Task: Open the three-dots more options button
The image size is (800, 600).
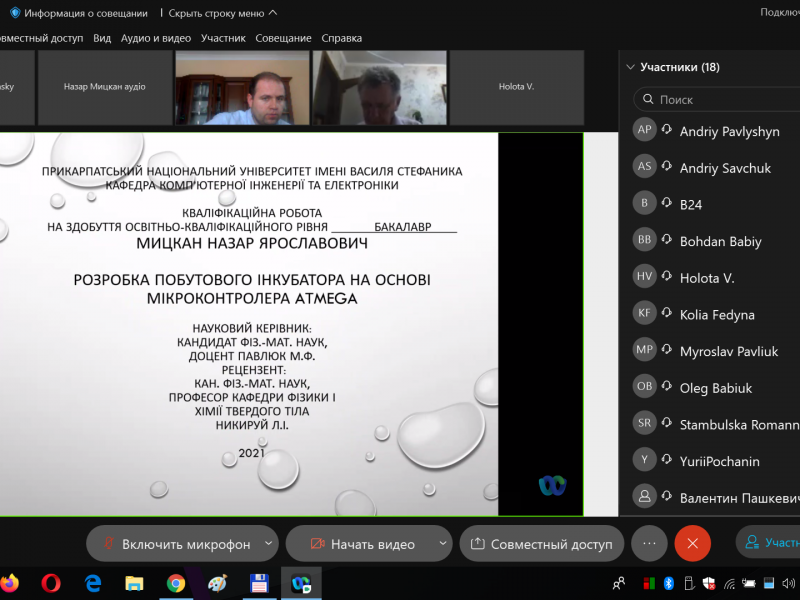Action: pos(648,543)
